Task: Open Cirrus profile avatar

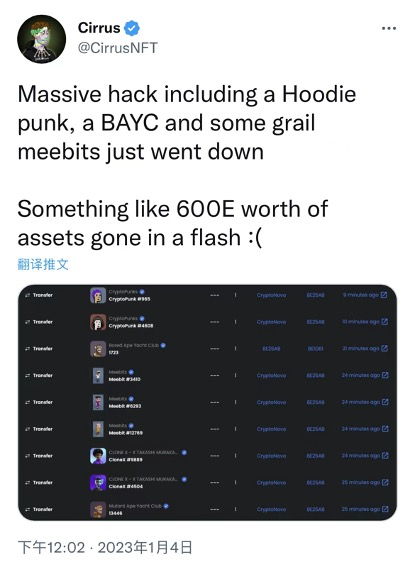Action: point(42,39)
